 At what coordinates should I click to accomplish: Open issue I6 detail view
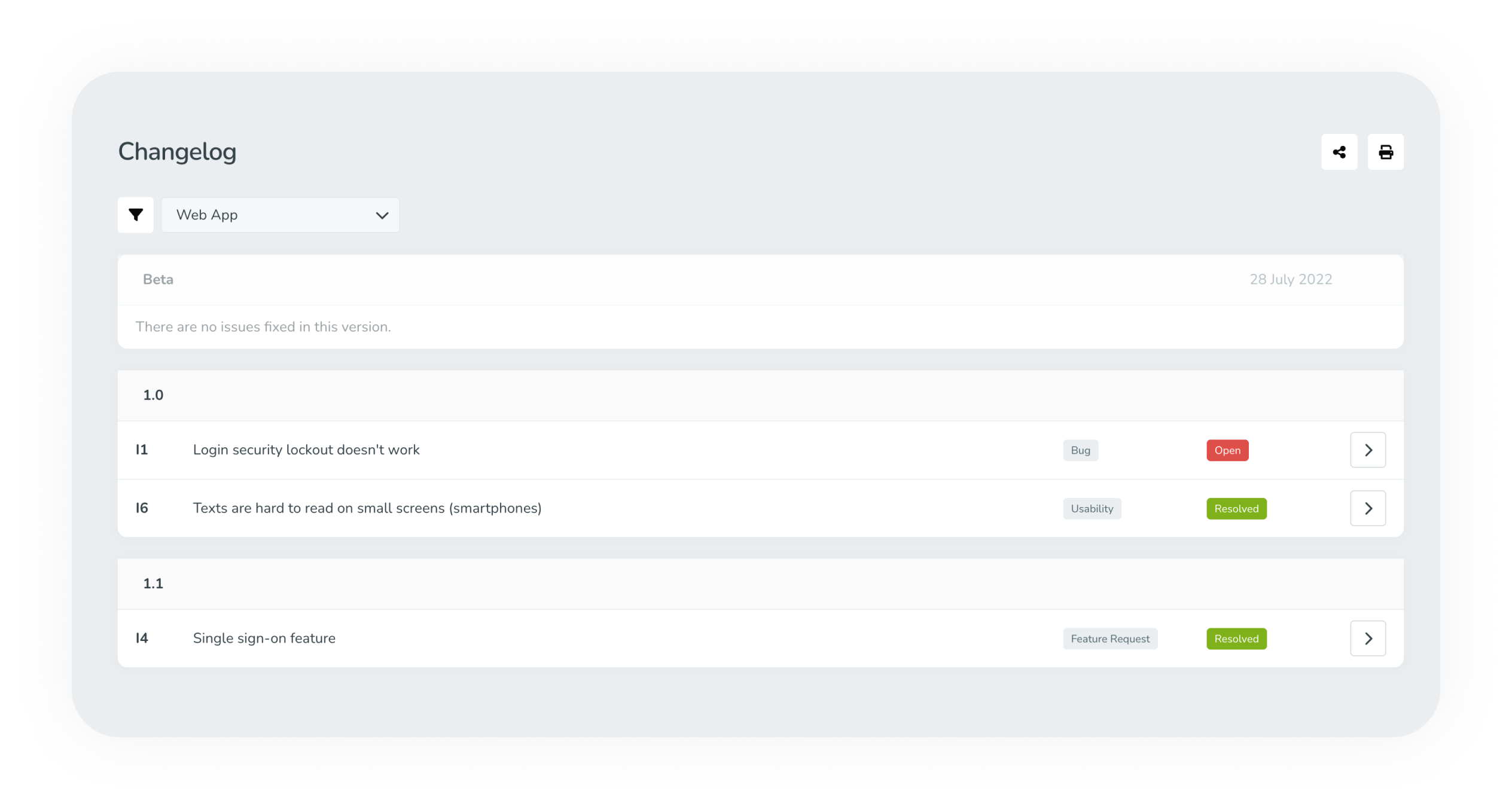(x=1368, y=508)
